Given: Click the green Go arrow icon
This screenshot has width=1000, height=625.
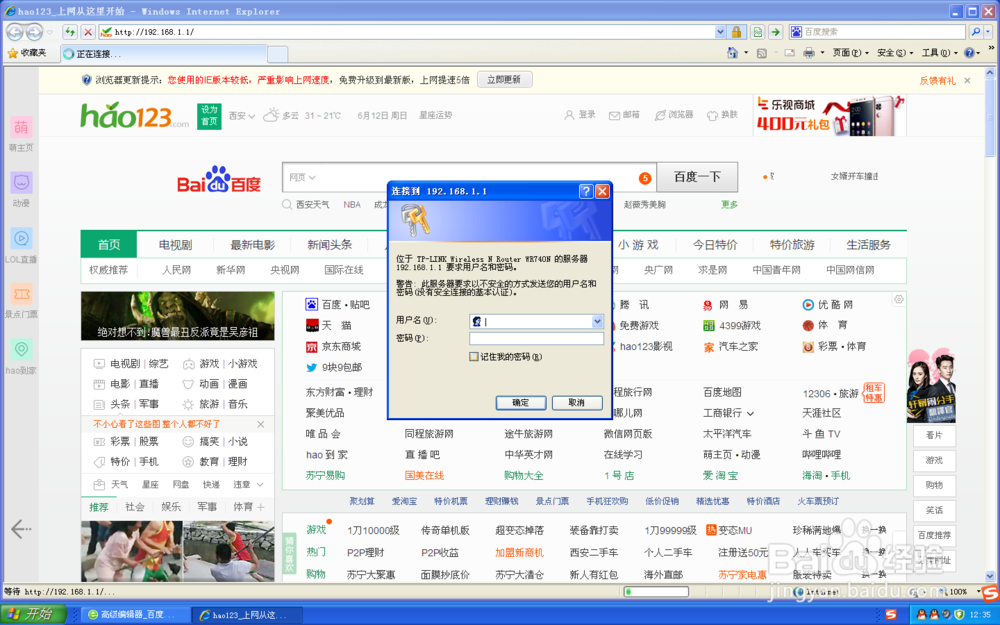Looking at the screenshot, I should [776, 31].
